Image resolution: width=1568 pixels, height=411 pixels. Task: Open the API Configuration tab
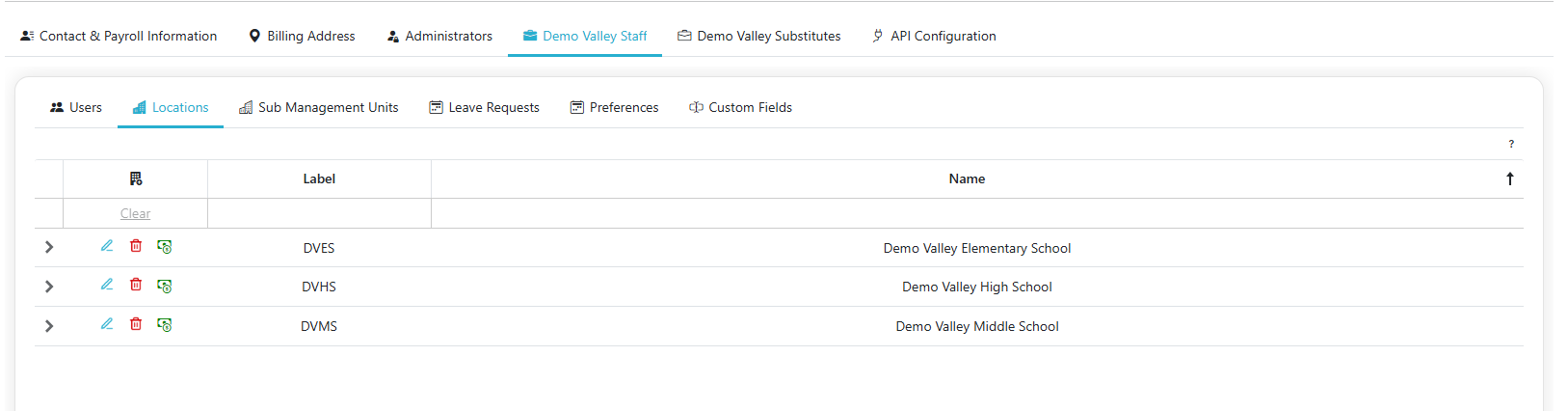coord(933,36)
